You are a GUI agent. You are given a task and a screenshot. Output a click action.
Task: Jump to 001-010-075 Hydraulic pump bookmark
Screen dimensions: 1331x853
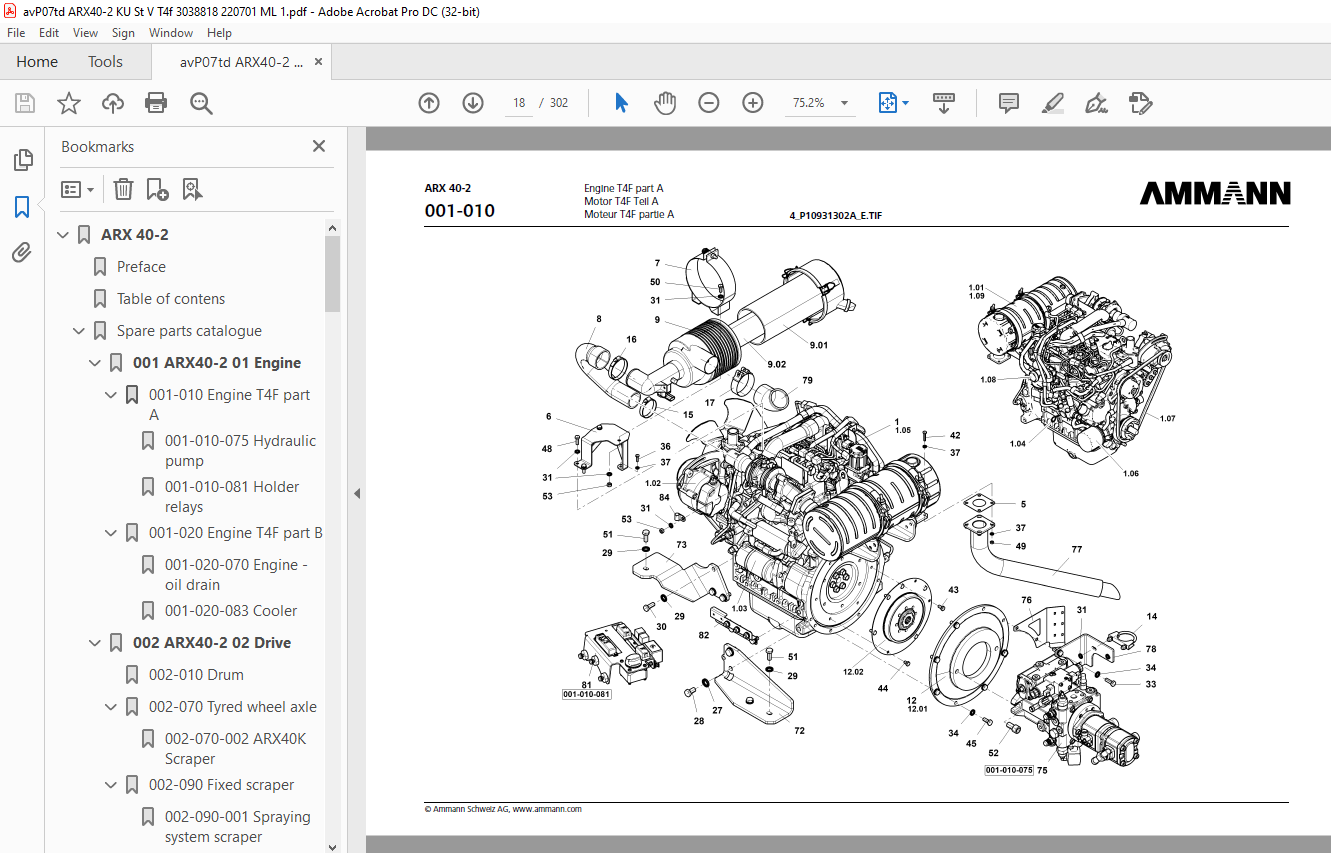(x=240, y=451)
